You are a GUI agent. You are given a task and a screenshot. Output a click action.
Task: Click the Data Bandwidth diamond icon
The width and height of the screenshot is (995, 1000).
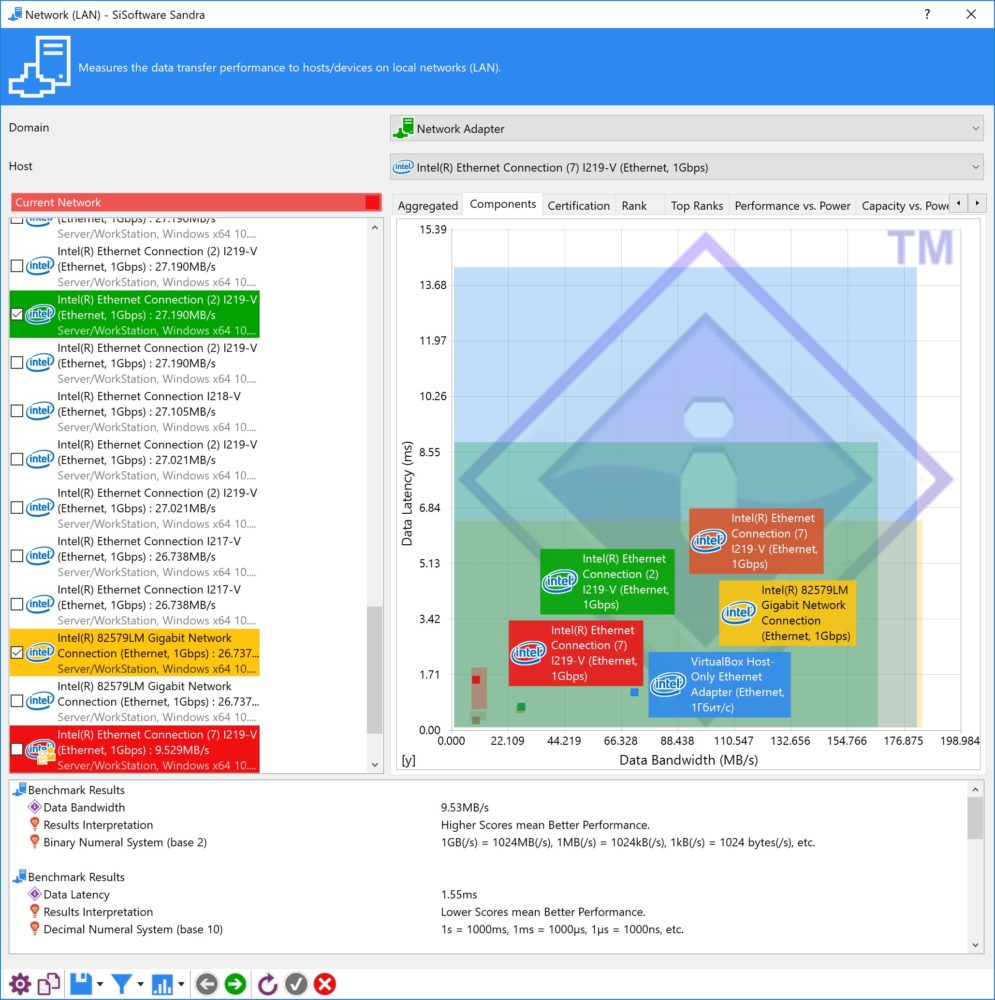click(35, 807)
